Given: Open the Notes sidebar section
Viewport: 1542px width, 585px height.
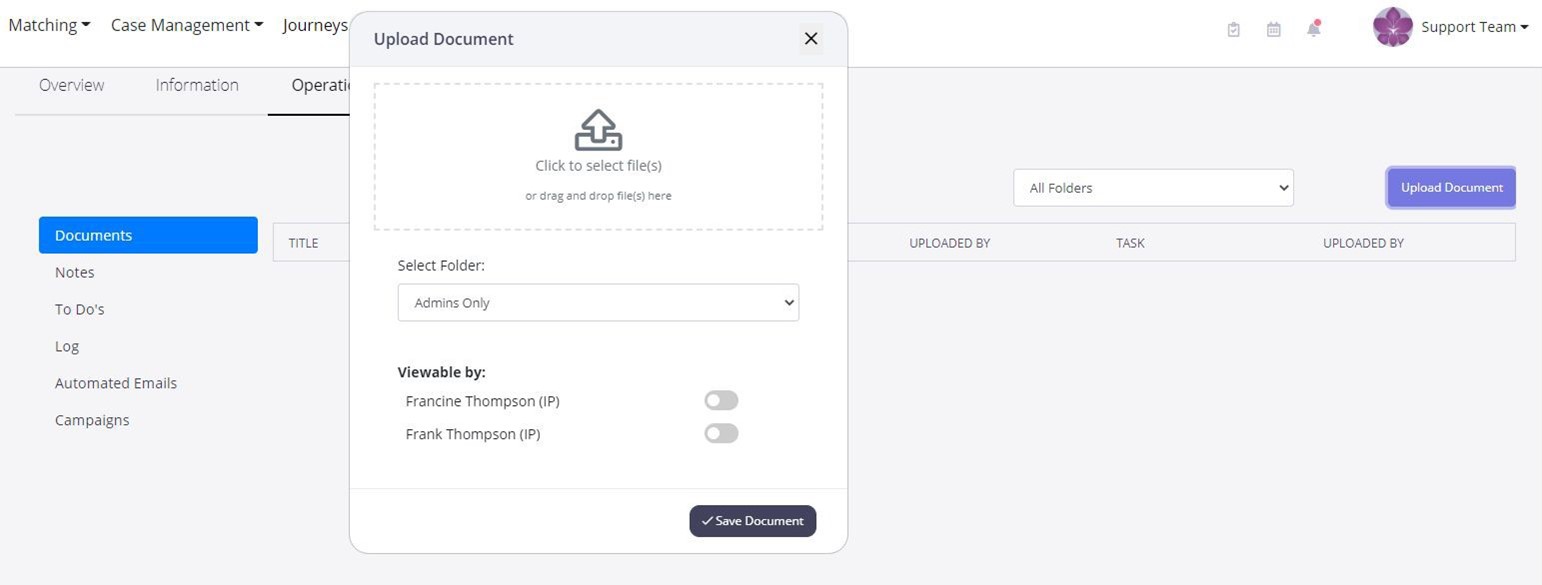Looking at the screenshot, I should [74, 271].
